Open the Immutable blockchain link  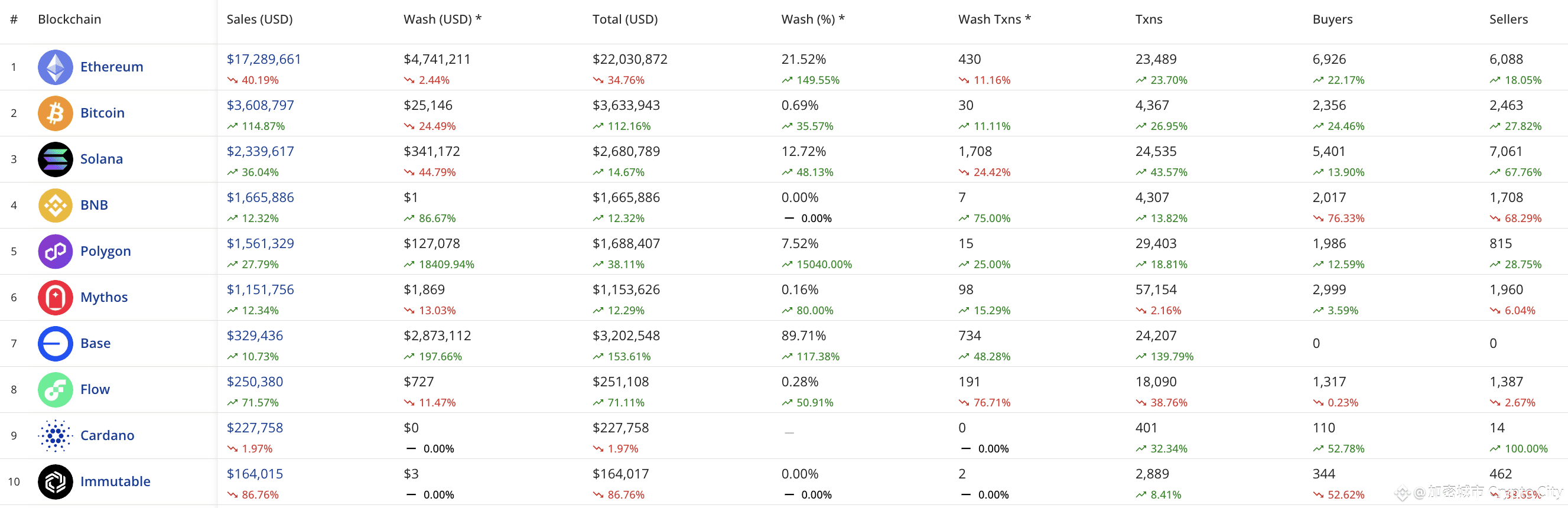click(115, 482)
